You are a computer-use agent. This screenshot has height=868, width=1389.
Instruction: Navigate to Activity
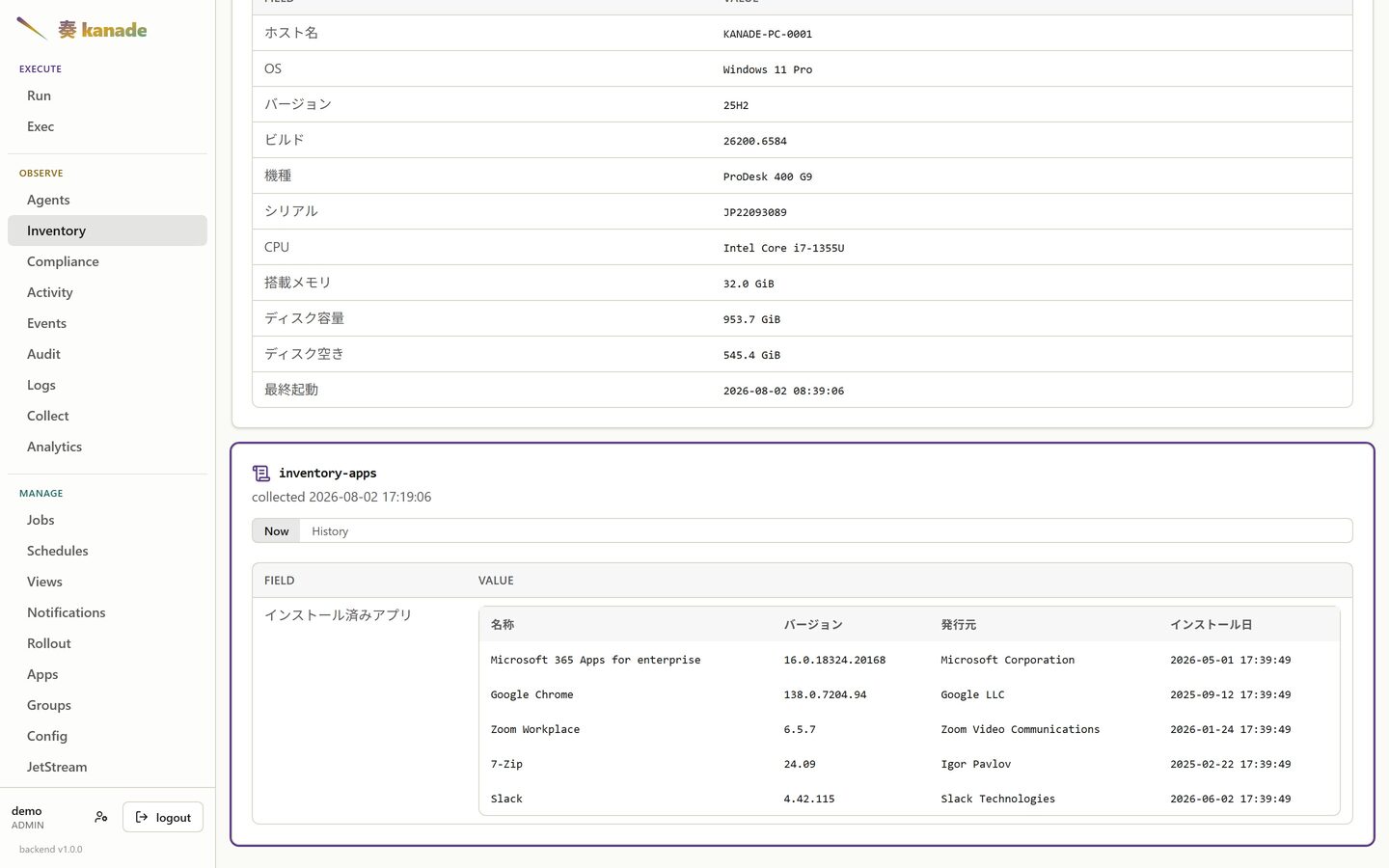pyautogui.click(x=107, y=292)
